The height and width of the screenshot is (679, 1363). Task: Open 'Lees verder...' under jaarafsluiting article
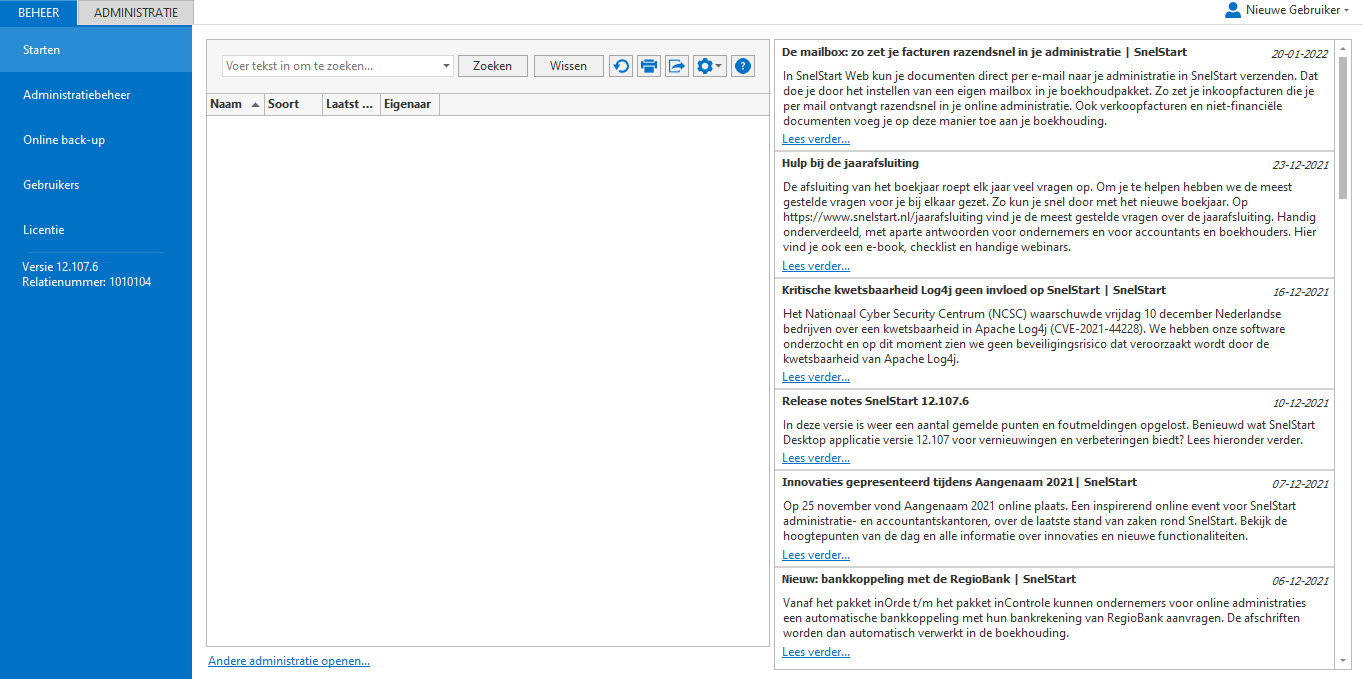tap(816, 266)
